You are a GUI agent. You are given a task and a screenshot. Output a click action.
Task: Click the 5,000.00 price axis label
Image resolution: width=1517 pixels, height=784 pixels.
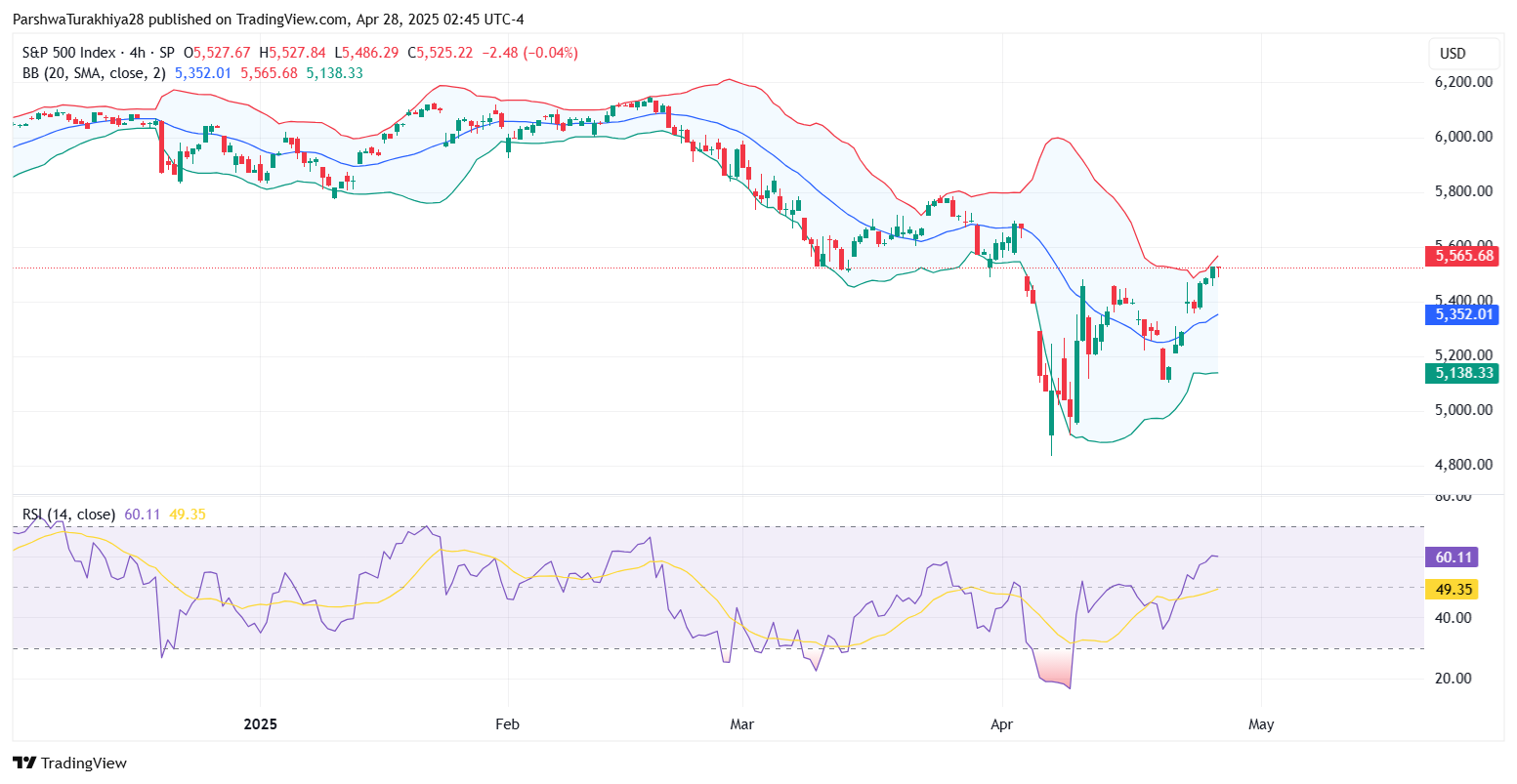[x=1462, y=410]
